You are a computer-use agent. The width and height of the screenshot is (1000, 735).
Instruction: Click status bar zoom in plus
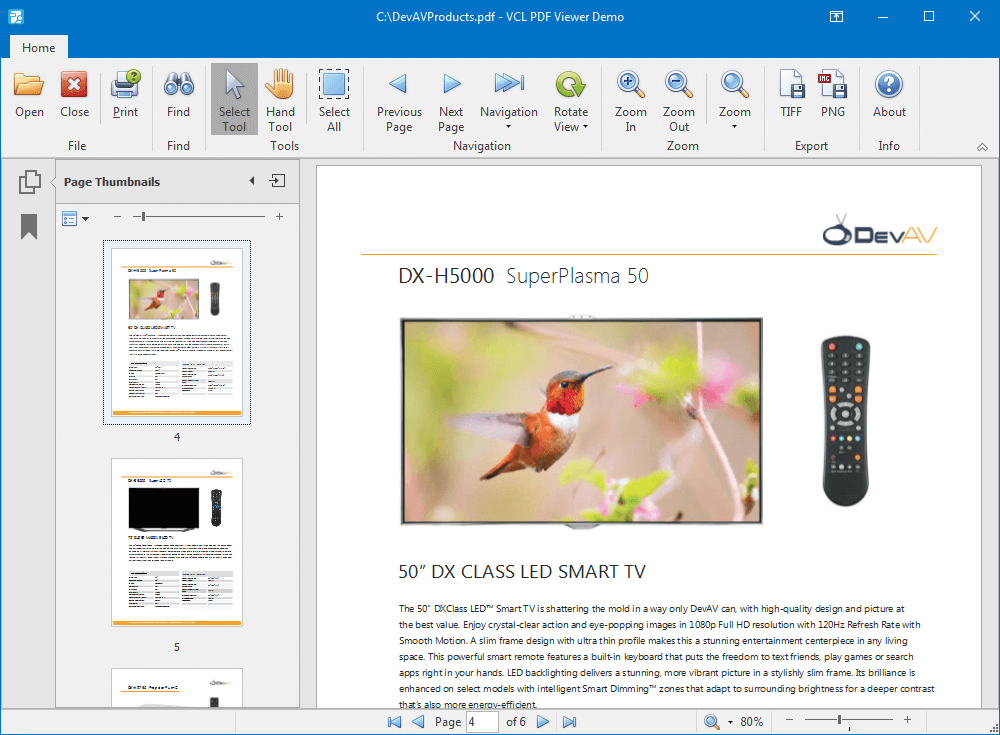pyautogui.click(x=908, y=720)
